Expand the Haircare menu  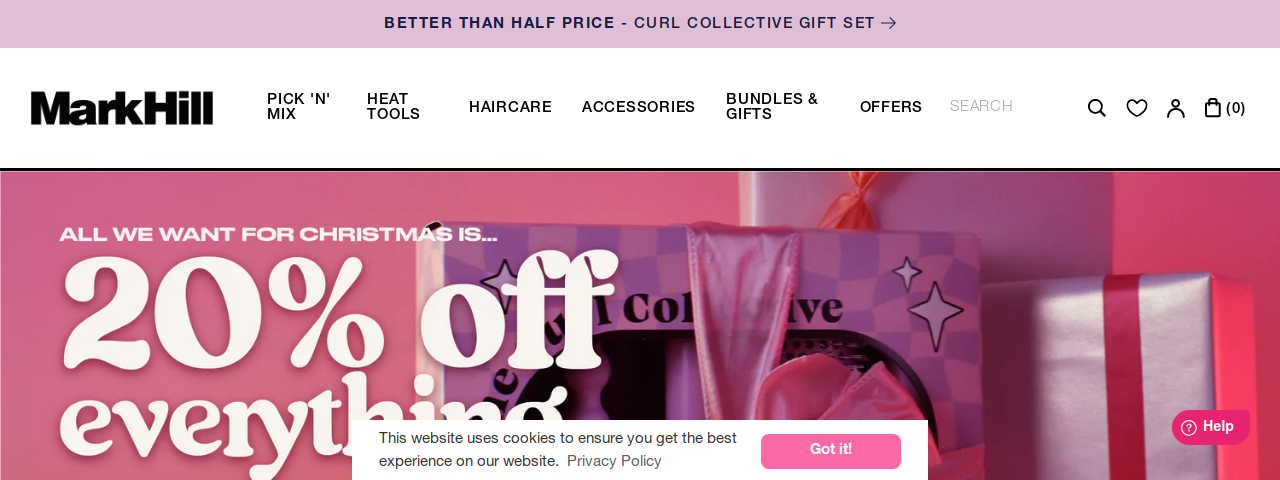(510, 107)
